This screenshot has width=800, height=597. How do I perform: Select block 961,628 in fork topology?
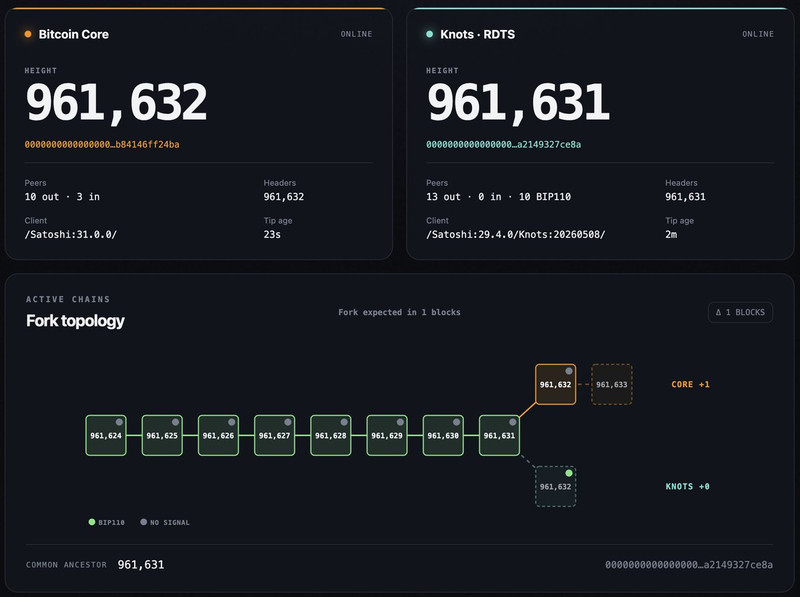tap(331, 435)
